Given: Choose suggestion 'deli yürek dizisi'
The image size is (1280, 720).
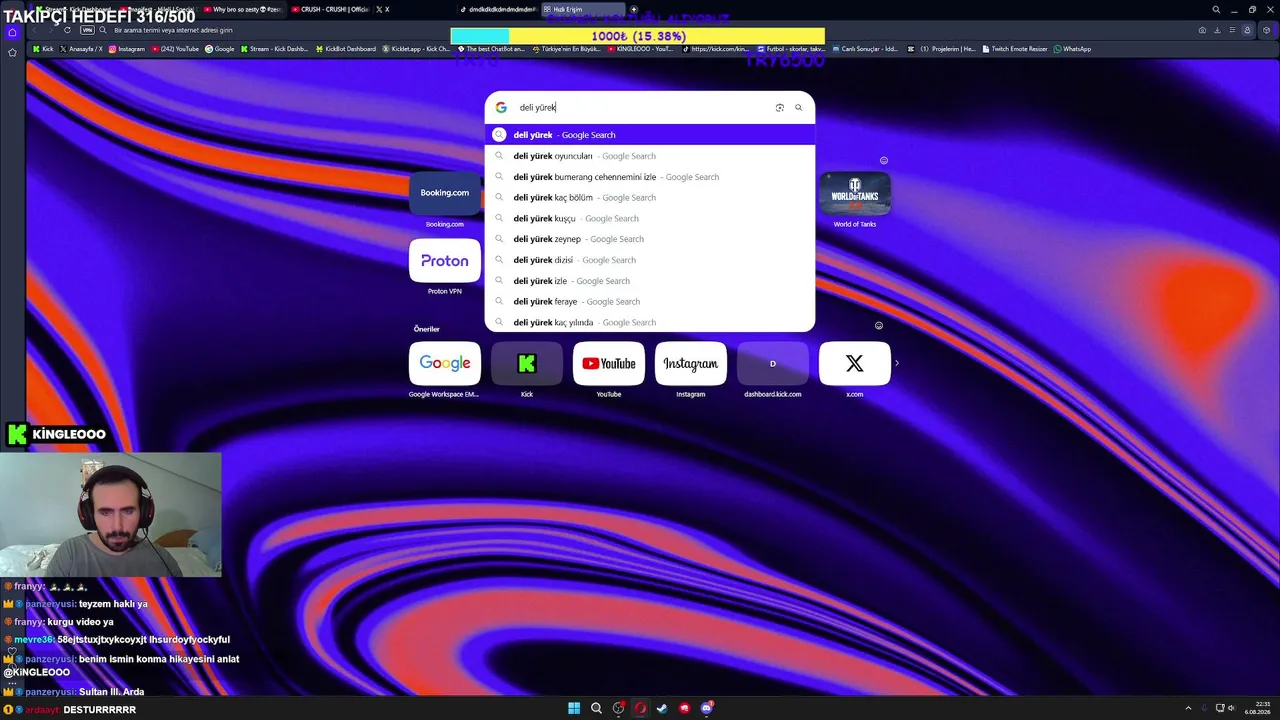Looking at the screenshot, I should point(650,260).
